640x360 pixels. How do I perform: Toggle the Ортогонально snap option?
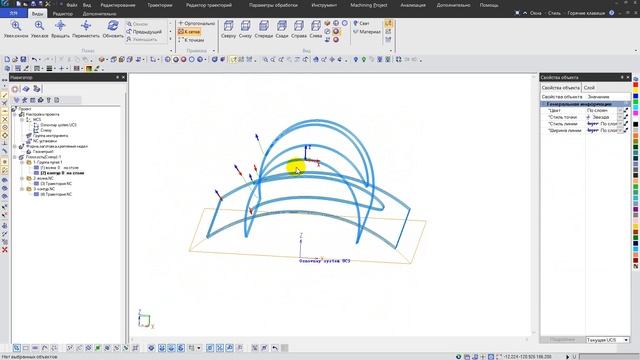point(196,23)
